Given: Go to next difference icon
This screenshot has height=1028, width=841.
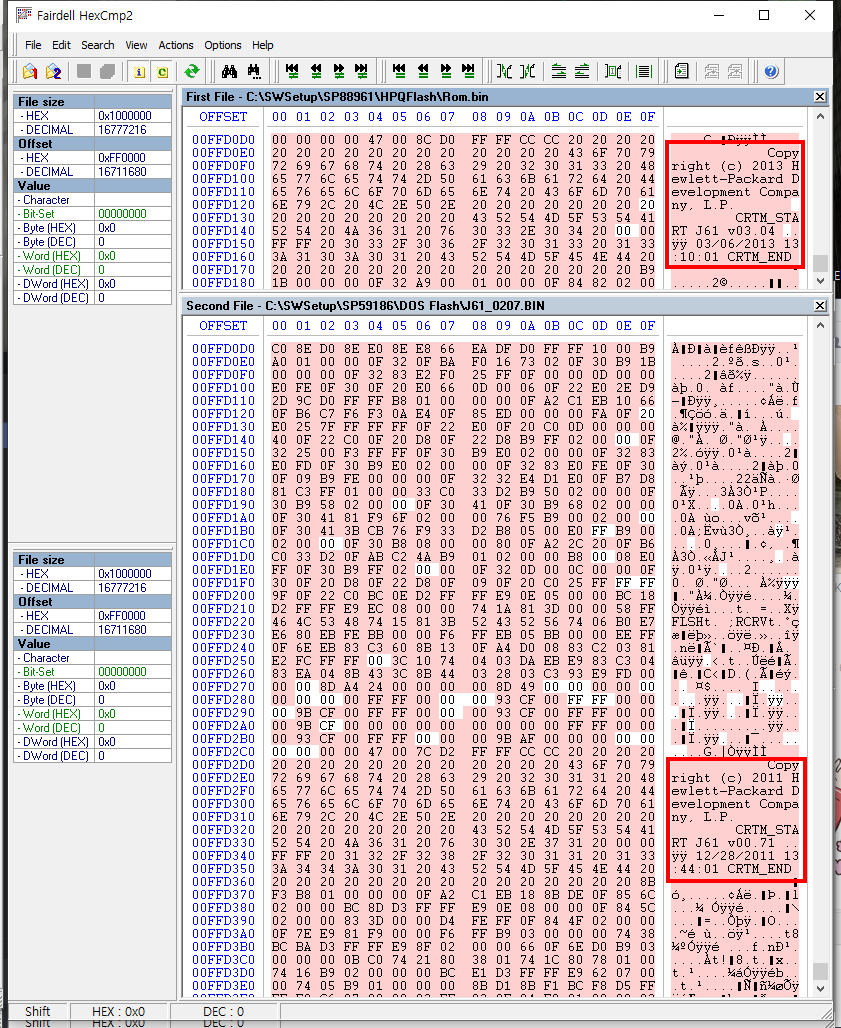Looking at the screenshot, I should pos(338,71).
